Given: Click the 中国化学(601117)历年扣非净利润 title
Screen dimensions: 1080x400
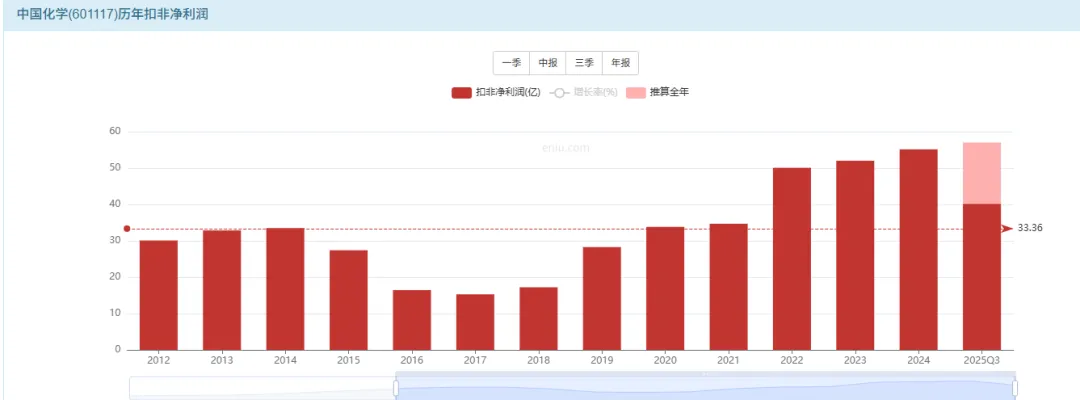Looking at the screenshot, I should (x=112, y=14).
